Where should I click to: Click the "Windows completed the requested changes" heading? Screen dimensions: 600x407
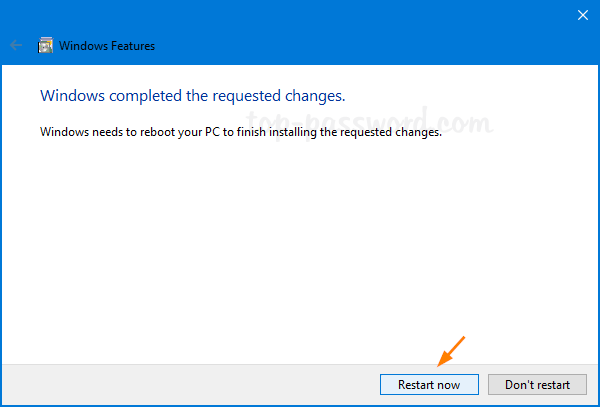(x=191, y=96)
